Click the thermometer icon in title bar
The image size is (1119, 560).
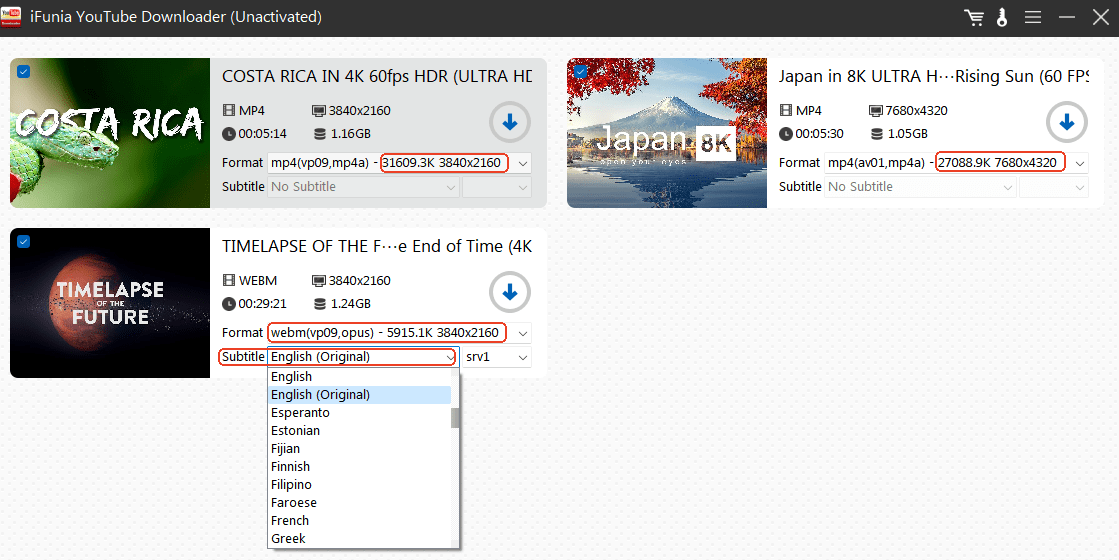point(1001,18)
